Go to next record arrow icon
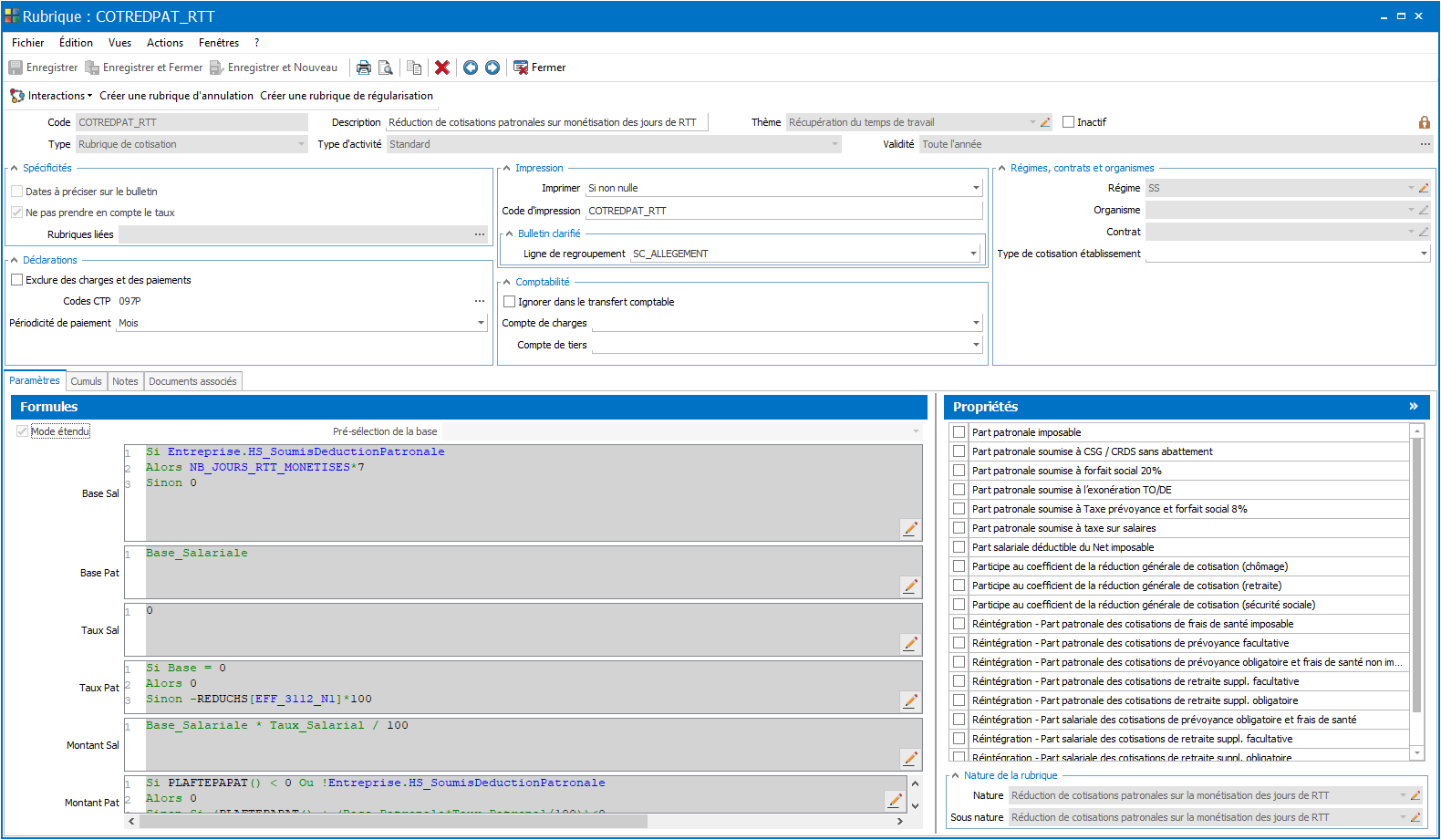The image size is (1441, 840). (492, 67)
